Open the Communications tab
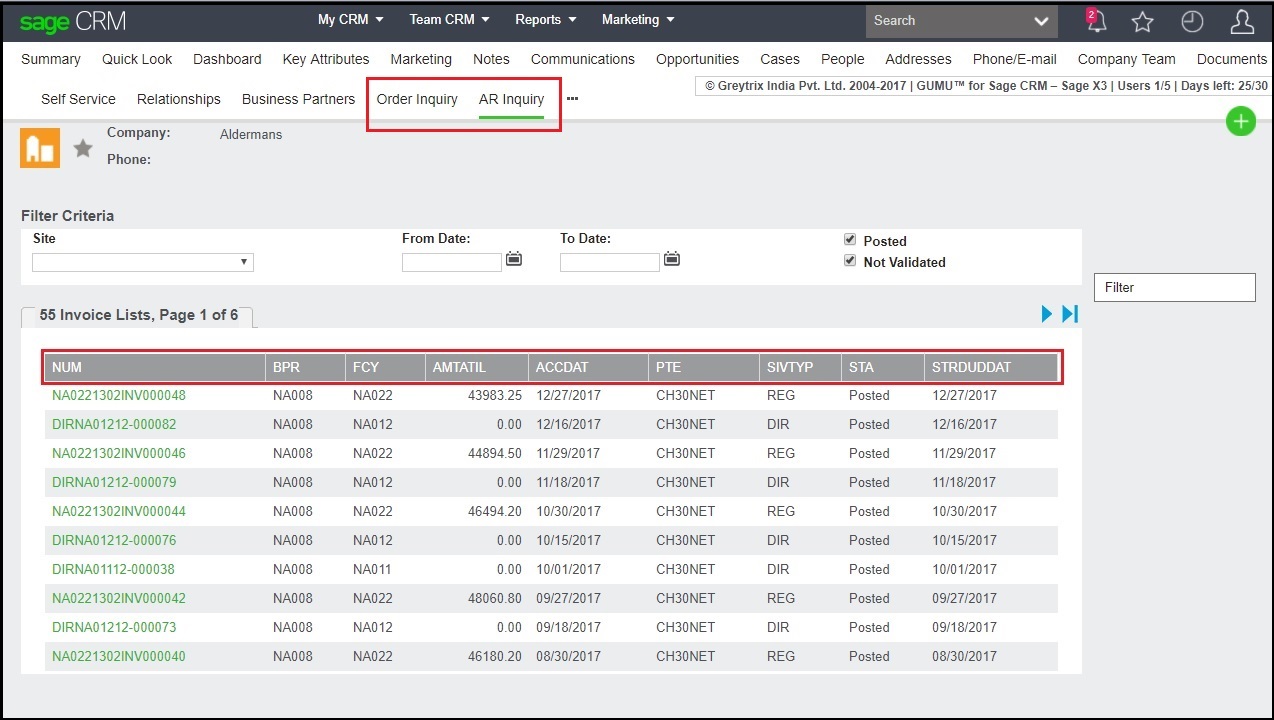Viewport: 1274px width, 720px height. [x=583, y=59]
